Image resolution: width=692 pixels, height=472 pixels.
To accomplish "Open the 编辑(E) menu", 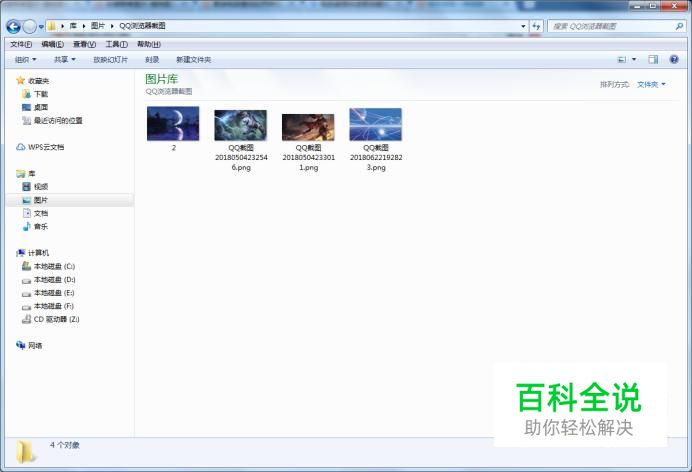I will pos(53,44).
